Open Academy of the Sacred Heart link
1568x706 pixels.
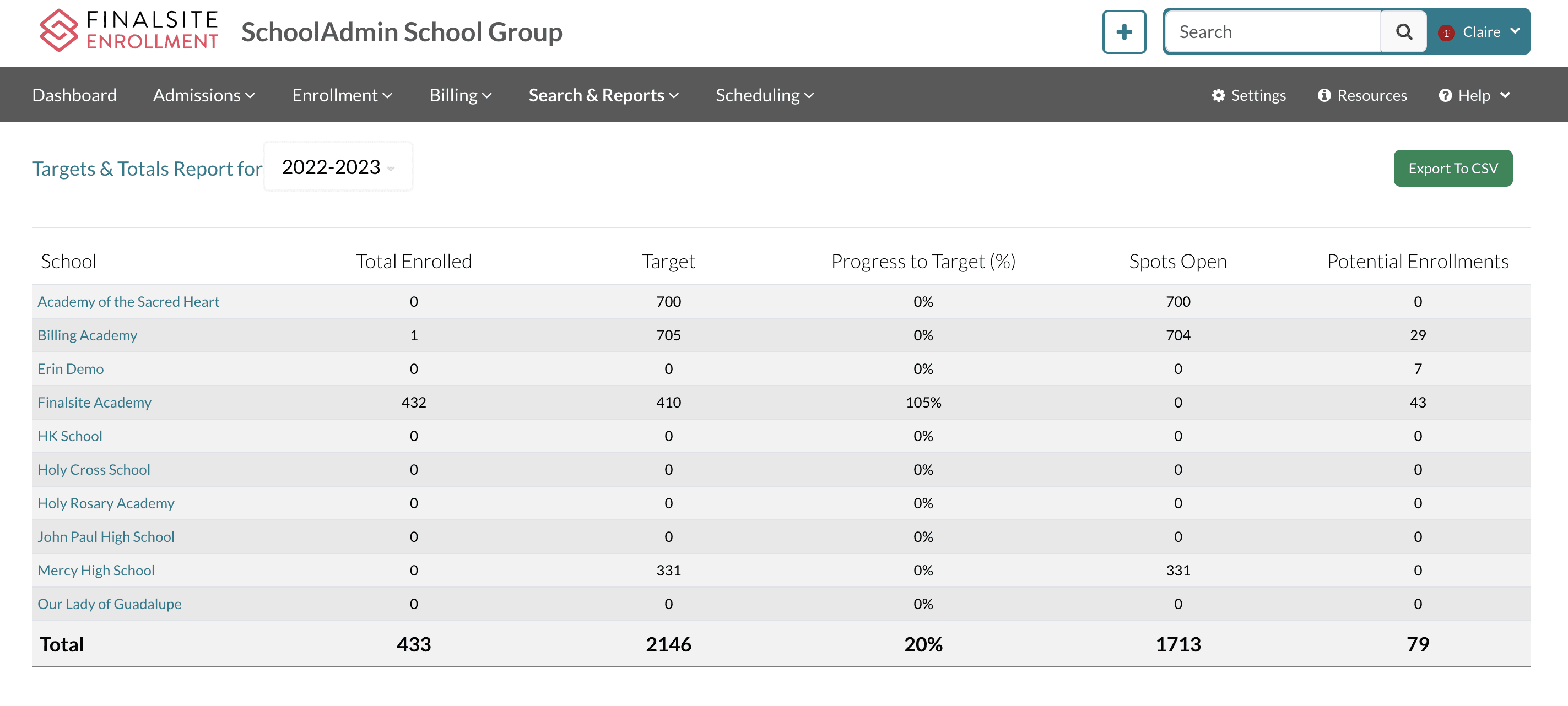tap(128, 302)
